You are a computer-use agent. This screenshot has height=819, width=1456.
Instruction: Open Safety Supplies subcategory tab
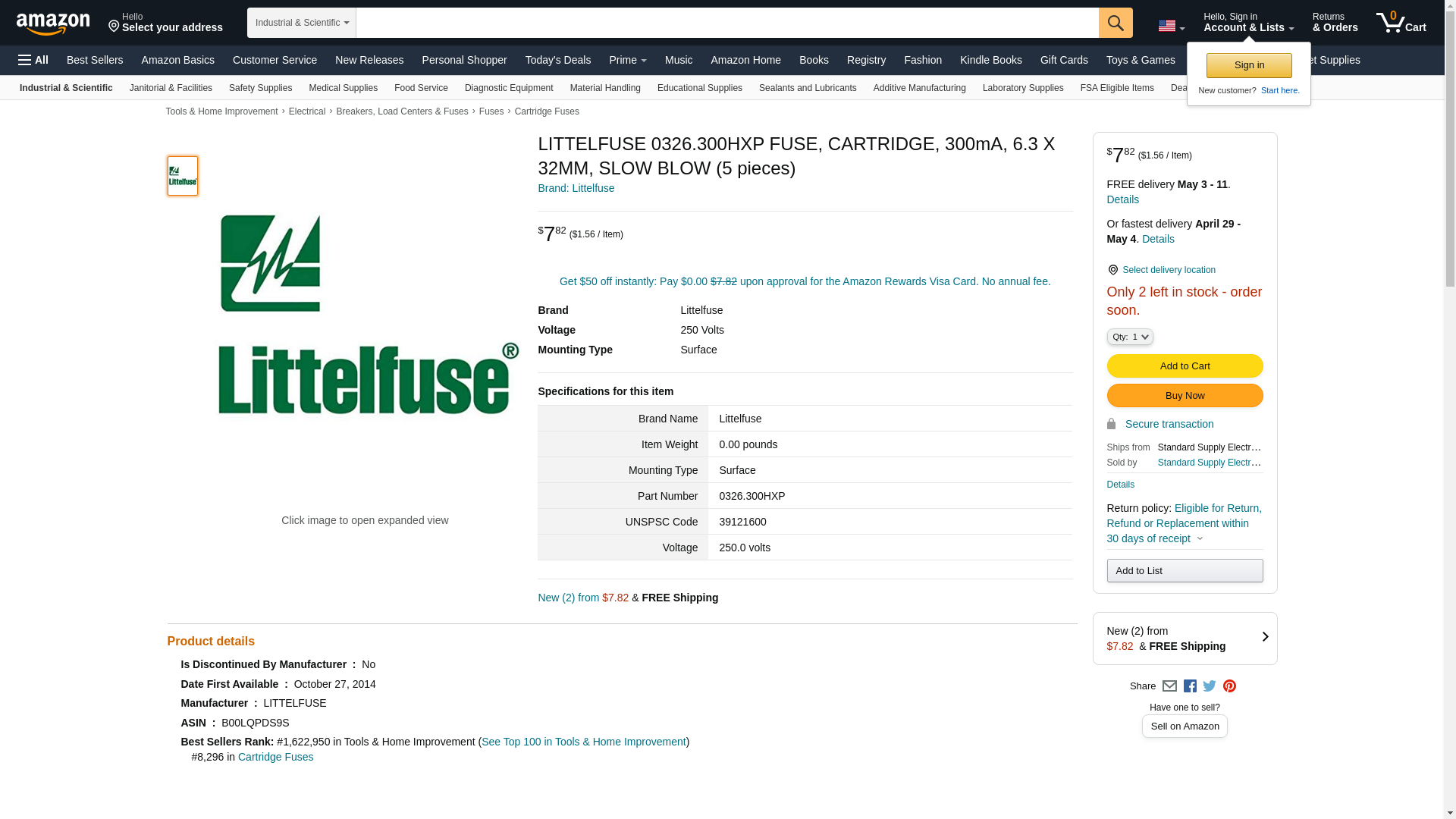260,88
